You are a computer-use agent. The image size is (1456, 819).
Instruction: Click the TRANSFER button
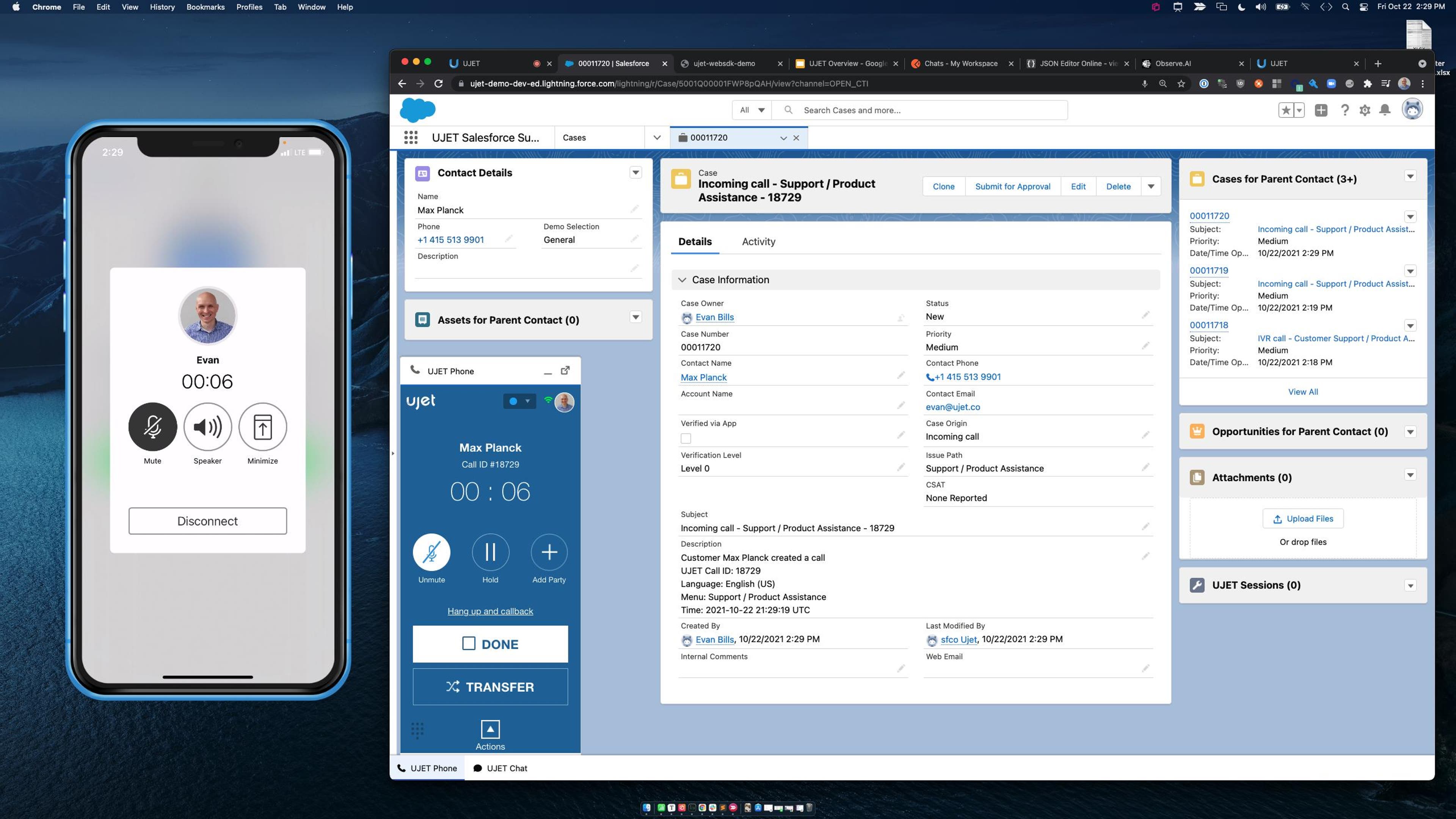[x=490, y=687]
